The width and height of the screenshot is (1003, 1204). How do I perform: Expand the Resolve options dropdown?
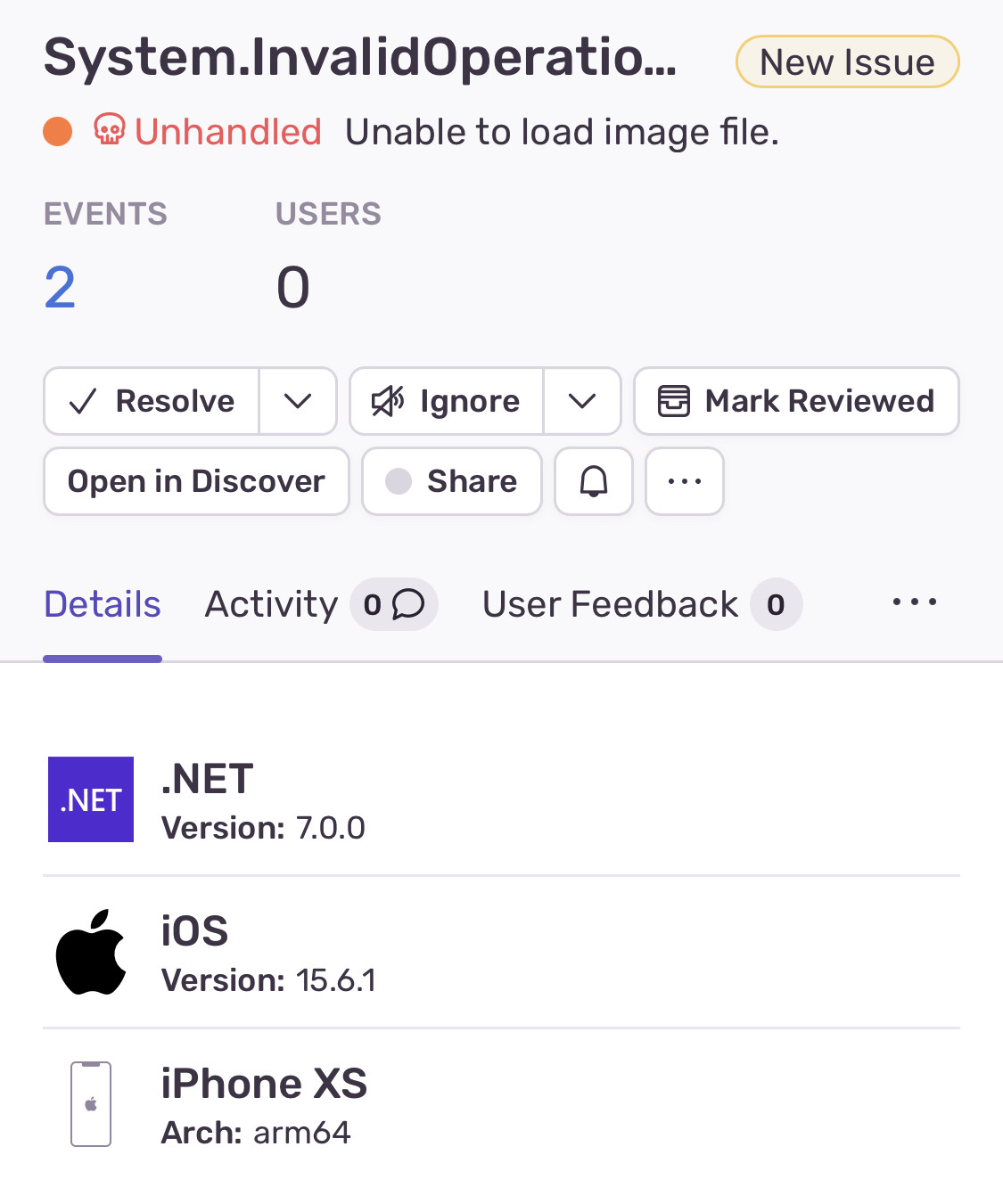tap(298, 401)
